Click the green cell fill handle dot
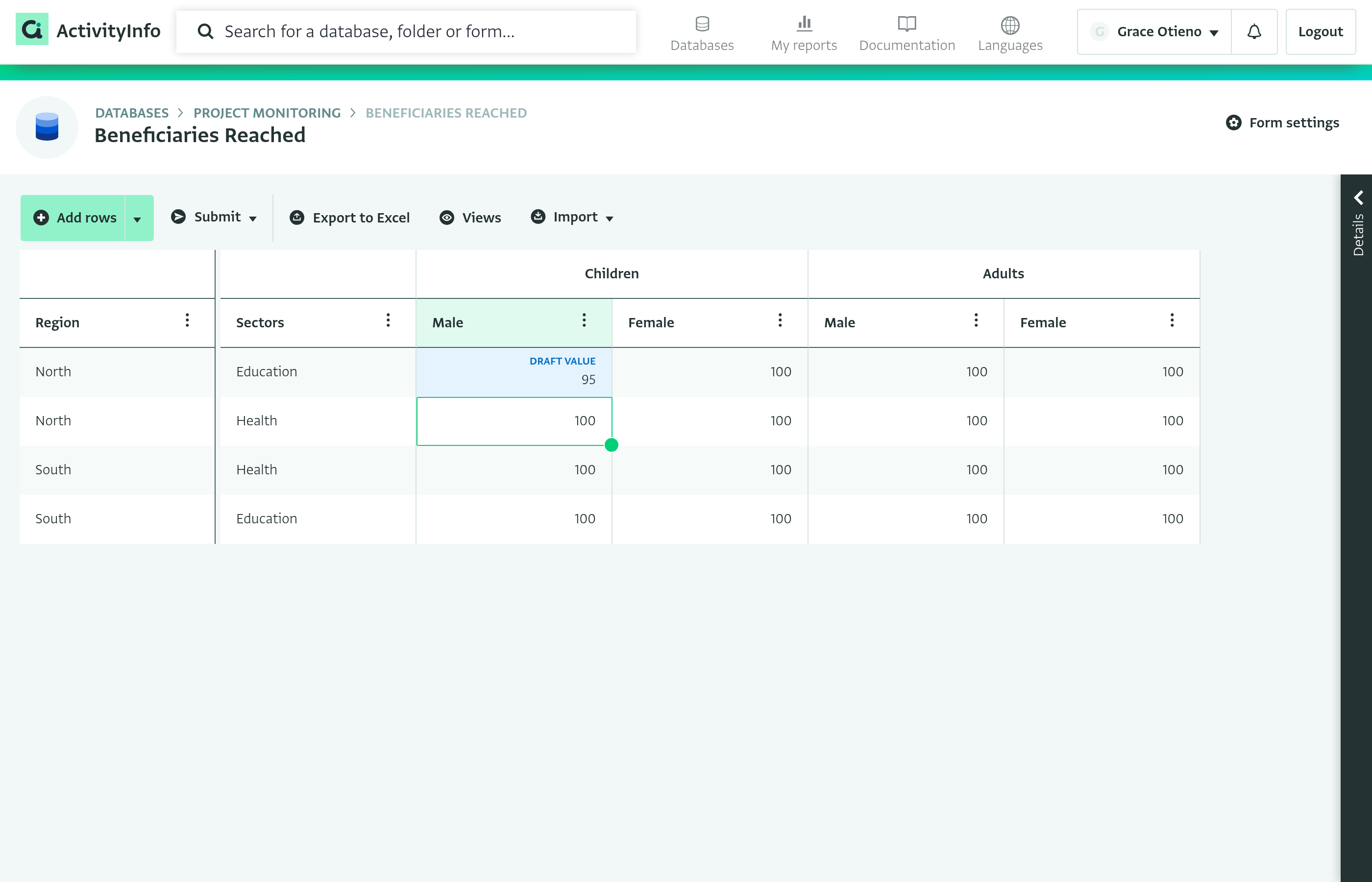This screenshot has width=1372, height=882. click(x=612, y=445)
